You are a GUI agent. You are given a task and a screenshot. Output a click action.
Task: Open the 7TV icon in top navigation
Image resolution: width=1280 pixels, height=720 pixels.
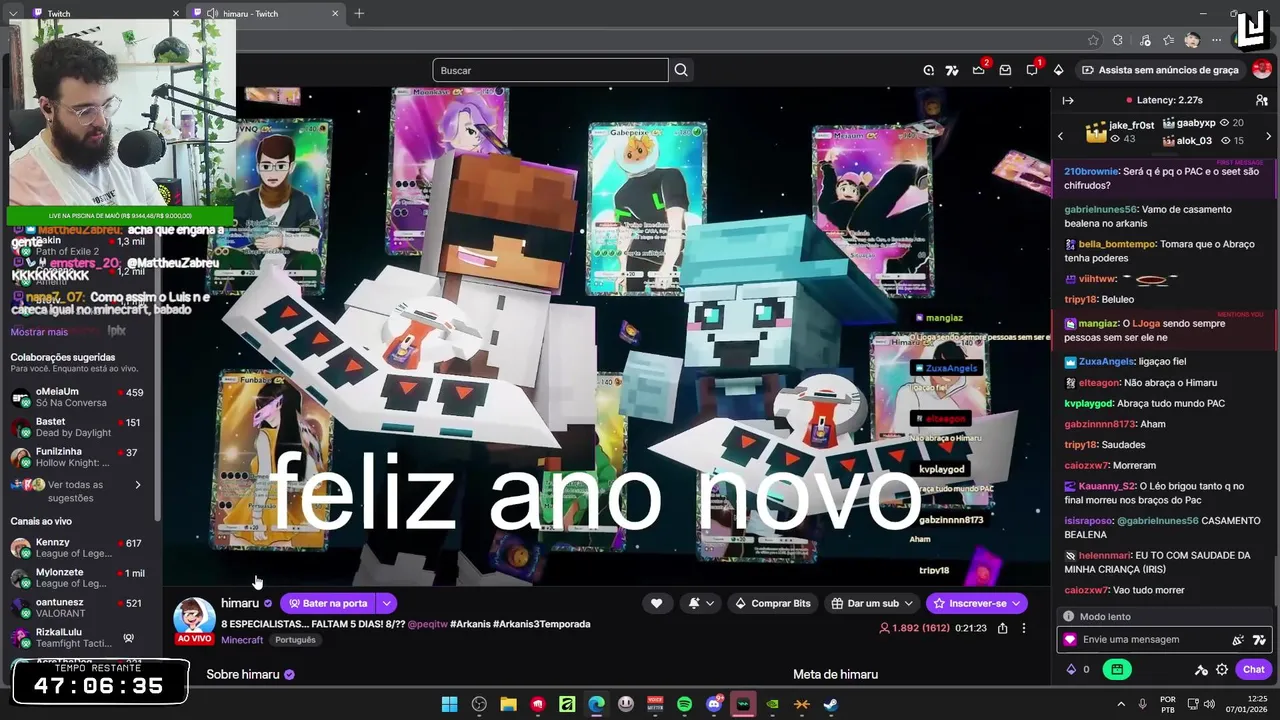[x=952, y=70]
